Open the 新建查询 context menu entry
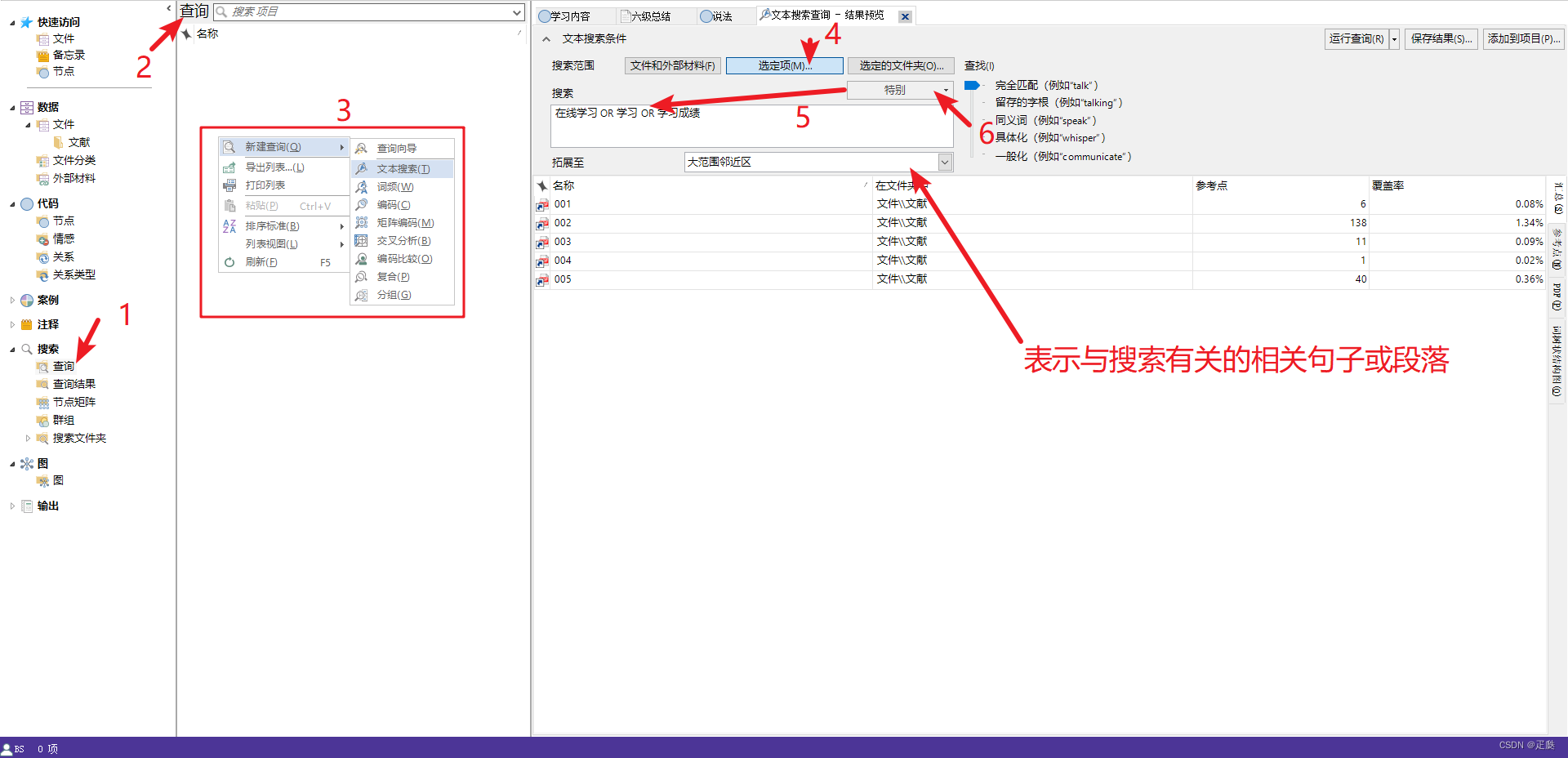 click(283, 147)
